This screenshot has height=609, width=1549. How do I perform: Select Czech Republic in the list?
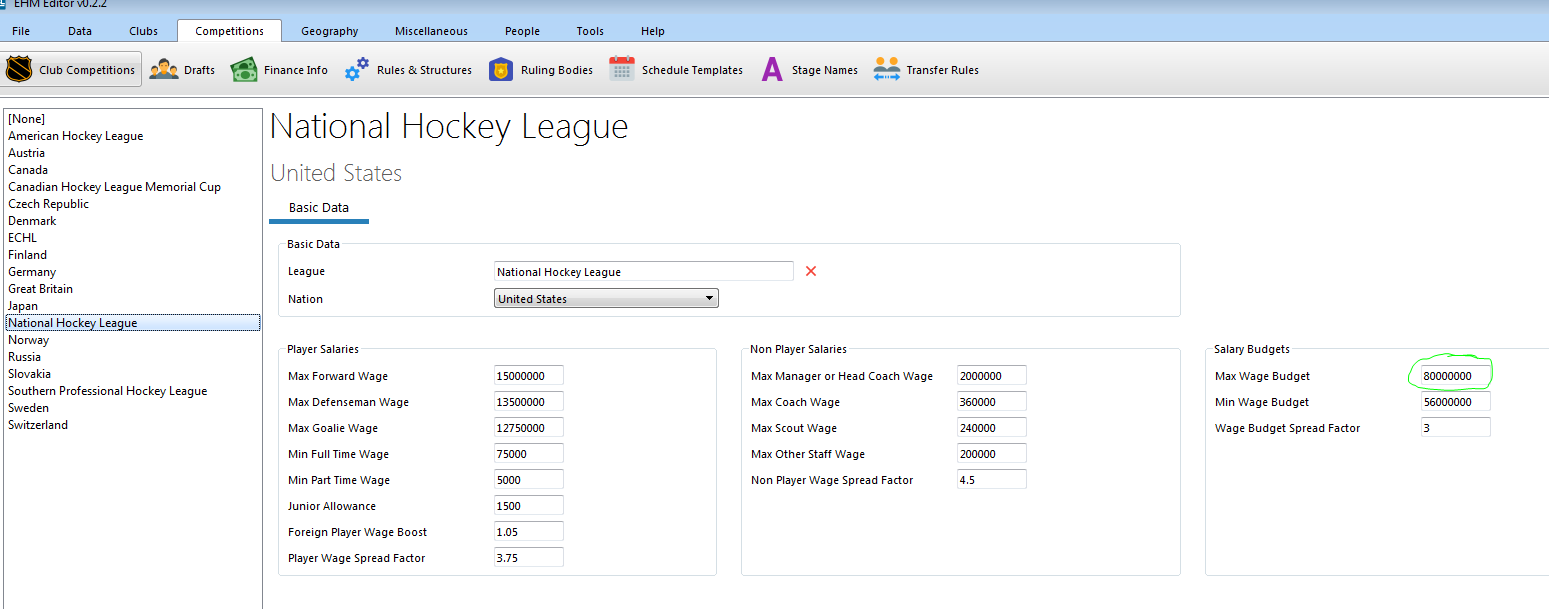tap(132, 204)
